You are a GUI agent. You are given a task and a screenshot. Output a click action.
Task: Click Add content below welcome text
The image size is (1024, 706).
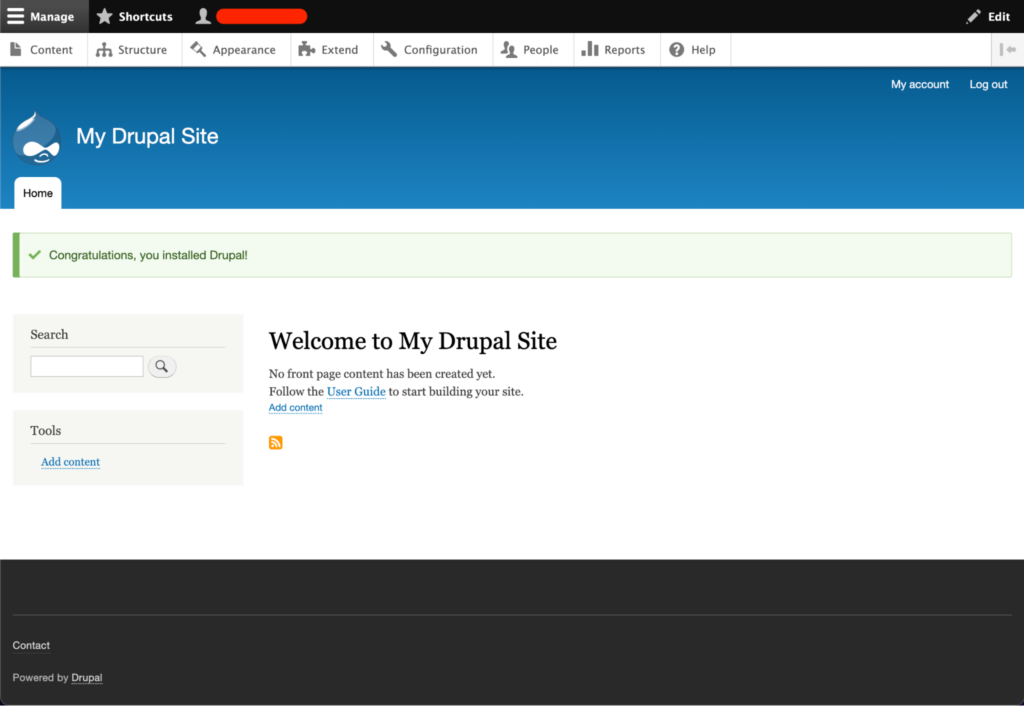coord(295,408)
